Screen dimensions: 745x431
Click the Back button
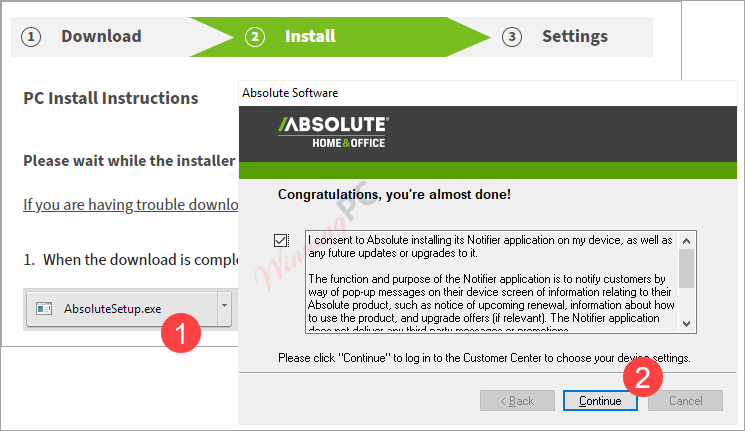pos(517,401)
